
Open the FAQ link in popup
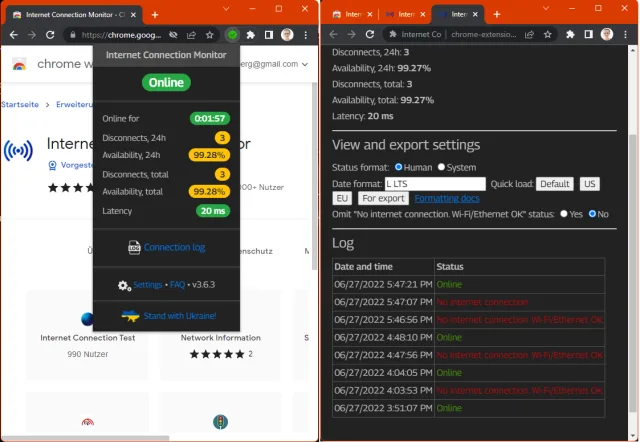pyautogui.click(x=178, y=285)
